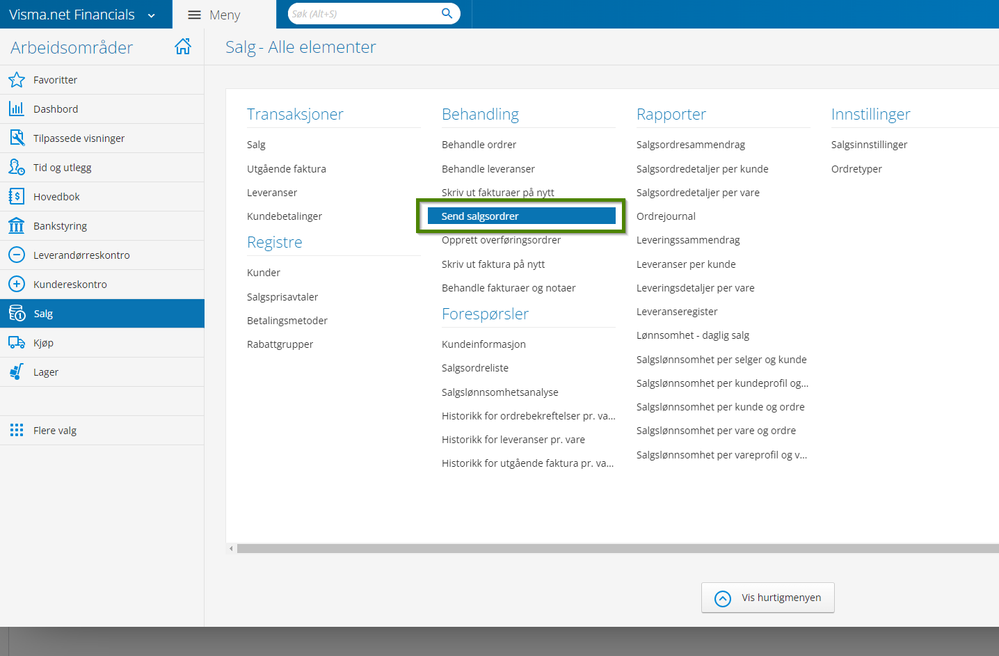Select Dashbord in the sidebar

(102, 109)
